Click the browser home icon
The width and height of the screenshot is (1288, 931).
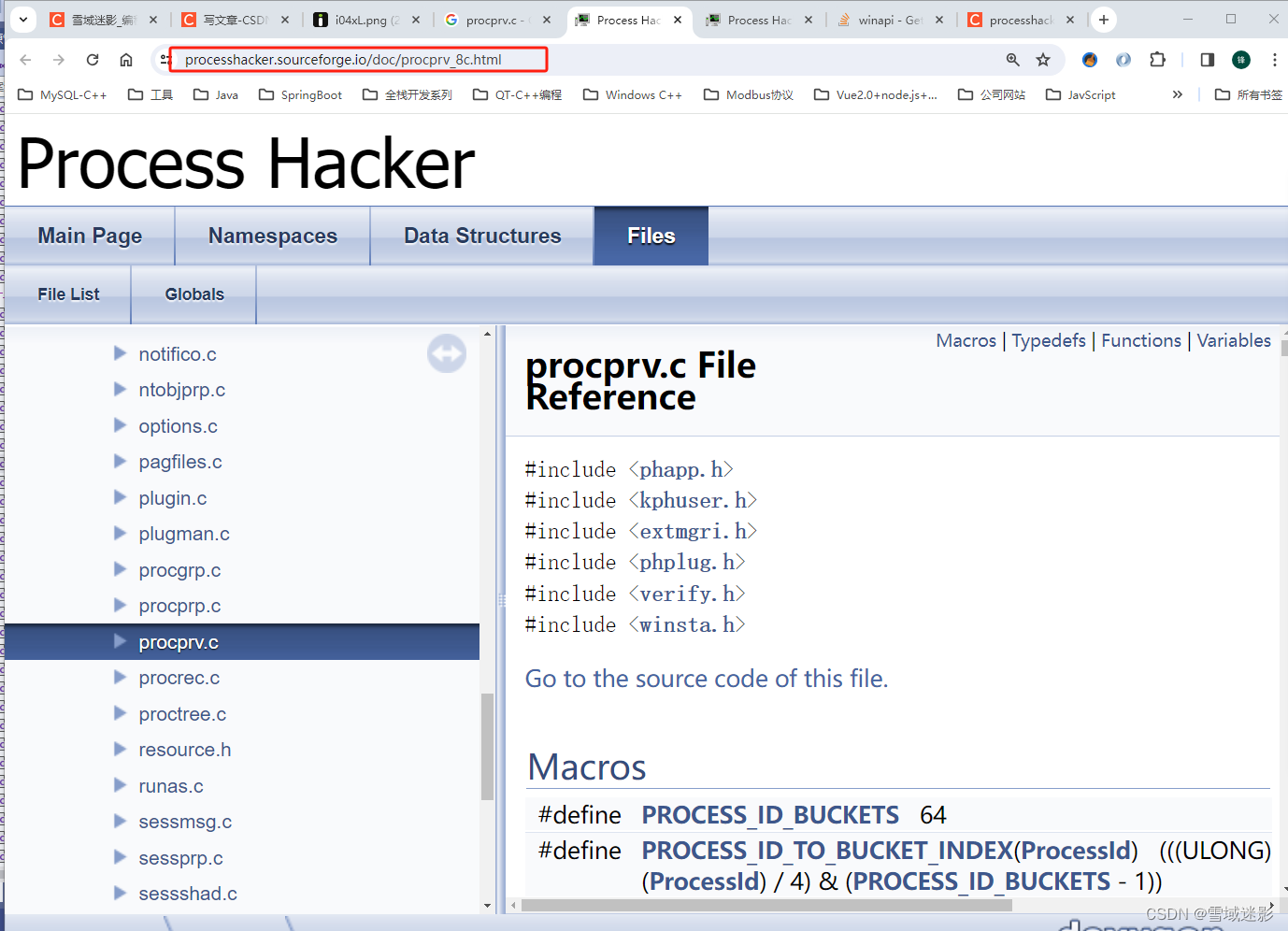click(x=126, y=59)
